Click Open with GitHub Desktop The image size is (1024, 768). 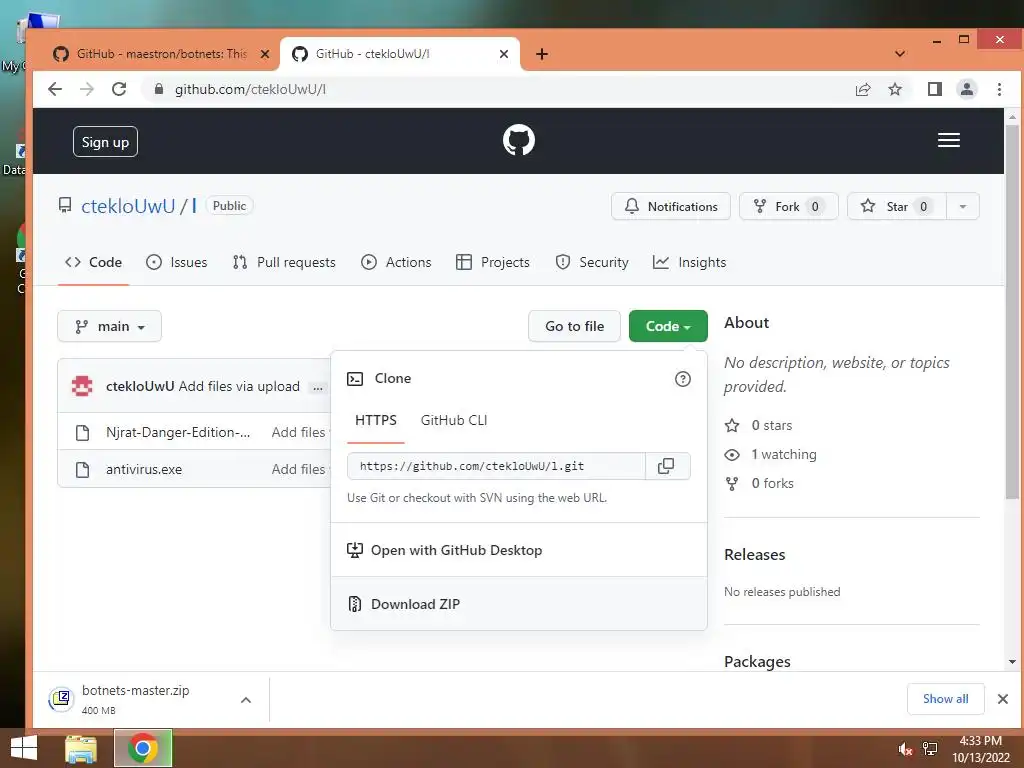tap(519, 550)
